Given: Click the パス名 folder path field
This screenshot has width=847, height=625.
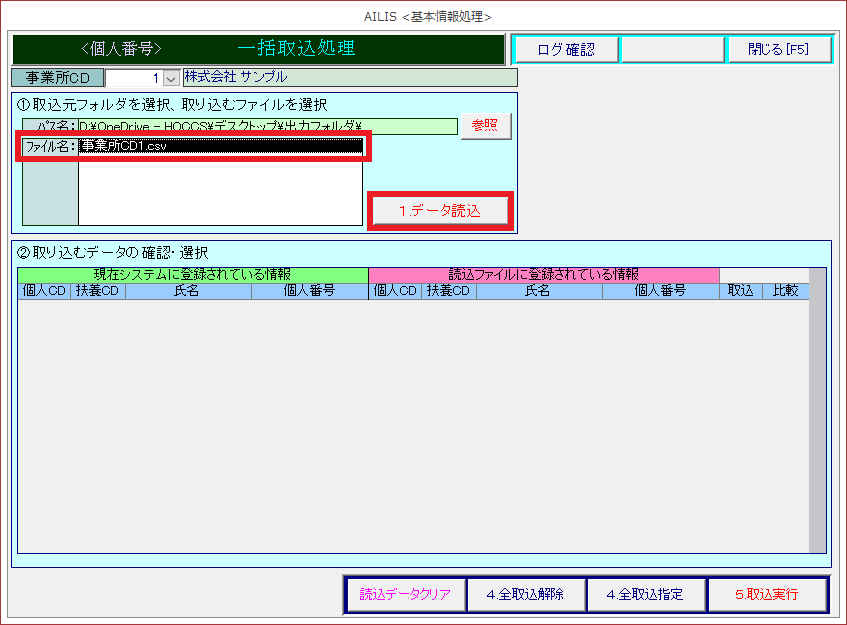Looking at the screenshot, I should pos(267,126).
